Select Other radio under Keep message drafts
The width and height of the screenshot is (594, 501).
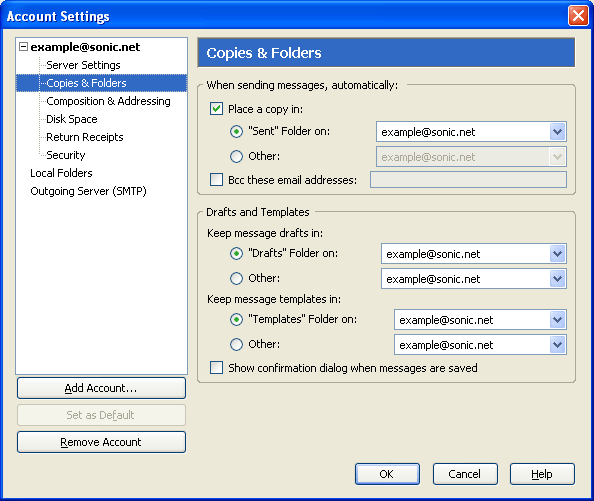(236, 278)
